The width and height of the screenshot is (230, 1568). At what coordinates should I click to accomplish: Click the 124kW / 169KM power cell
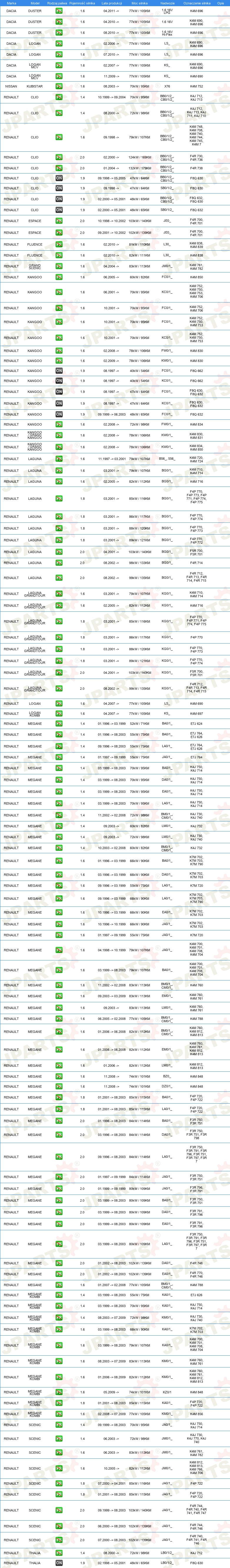point(139,157)
